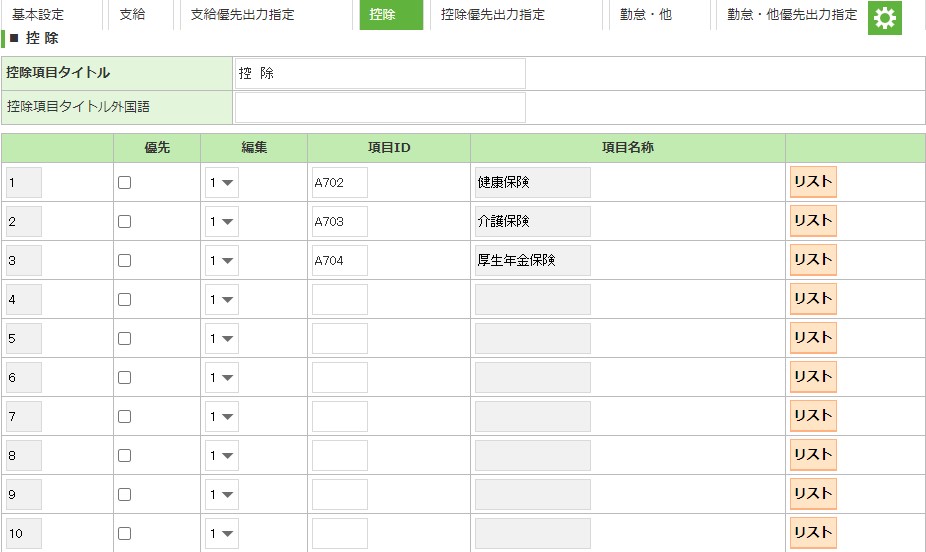Click the リスト button for 介護保険

tap(812, 221)
